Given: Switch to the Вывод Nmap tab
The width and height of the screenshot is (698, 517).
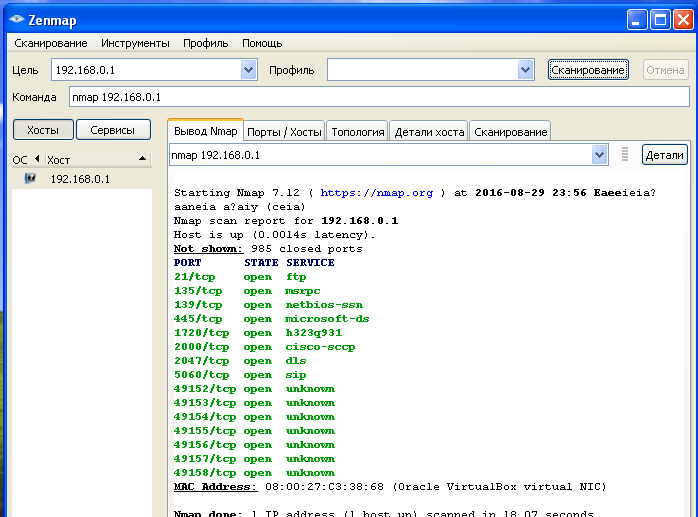Looking at the screenshot, I should pyautogui.click(x=205, y=131).
